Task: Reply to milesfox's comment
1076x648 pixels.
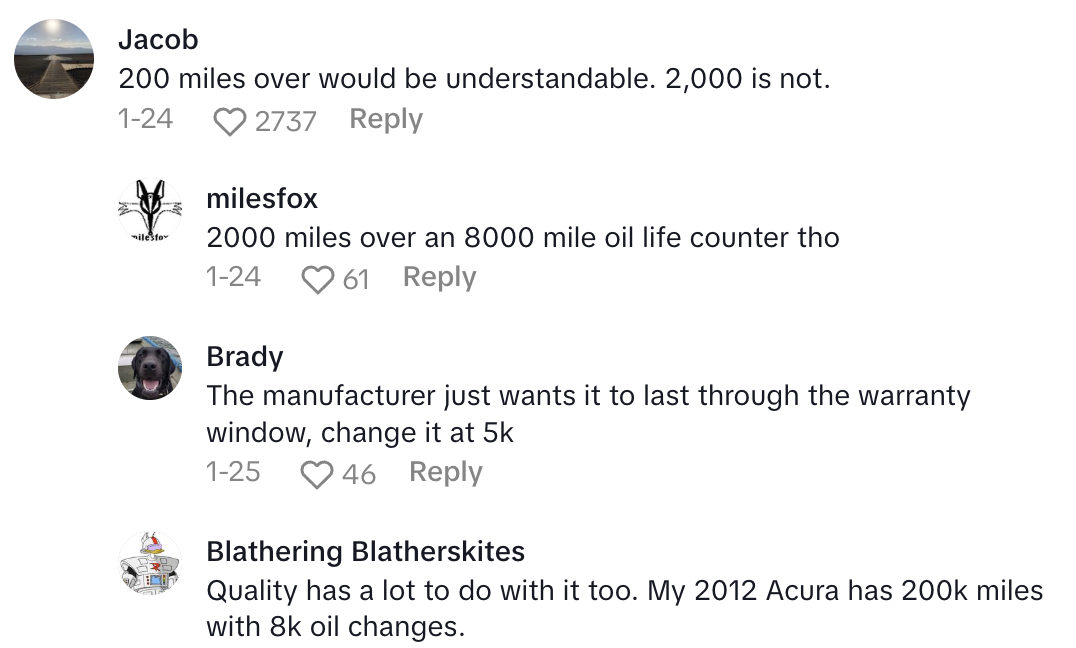Action: [x=439, y=277]
